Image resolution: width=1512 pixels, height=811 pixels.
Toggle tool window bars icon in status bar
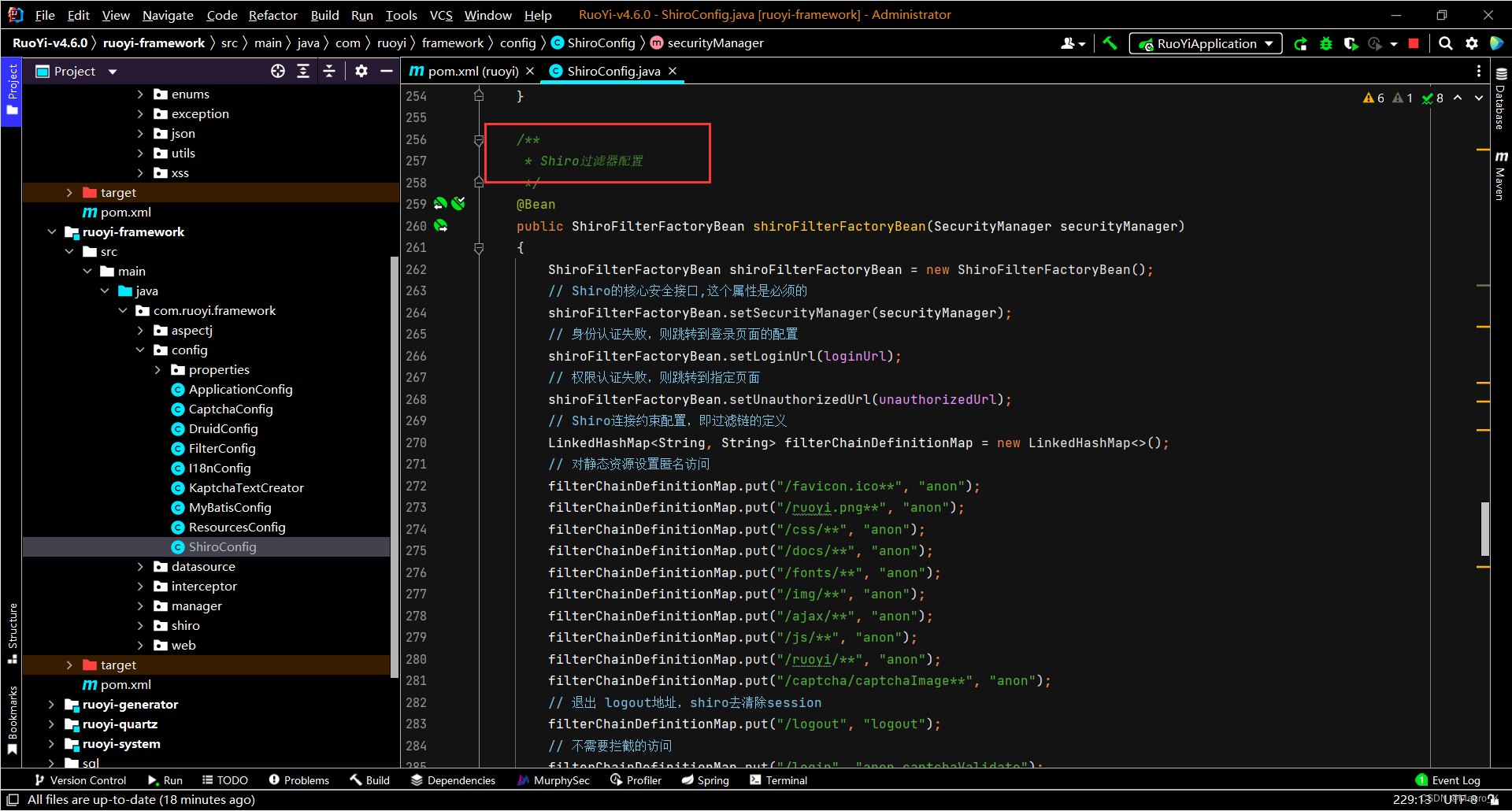[x=13, y=800]
